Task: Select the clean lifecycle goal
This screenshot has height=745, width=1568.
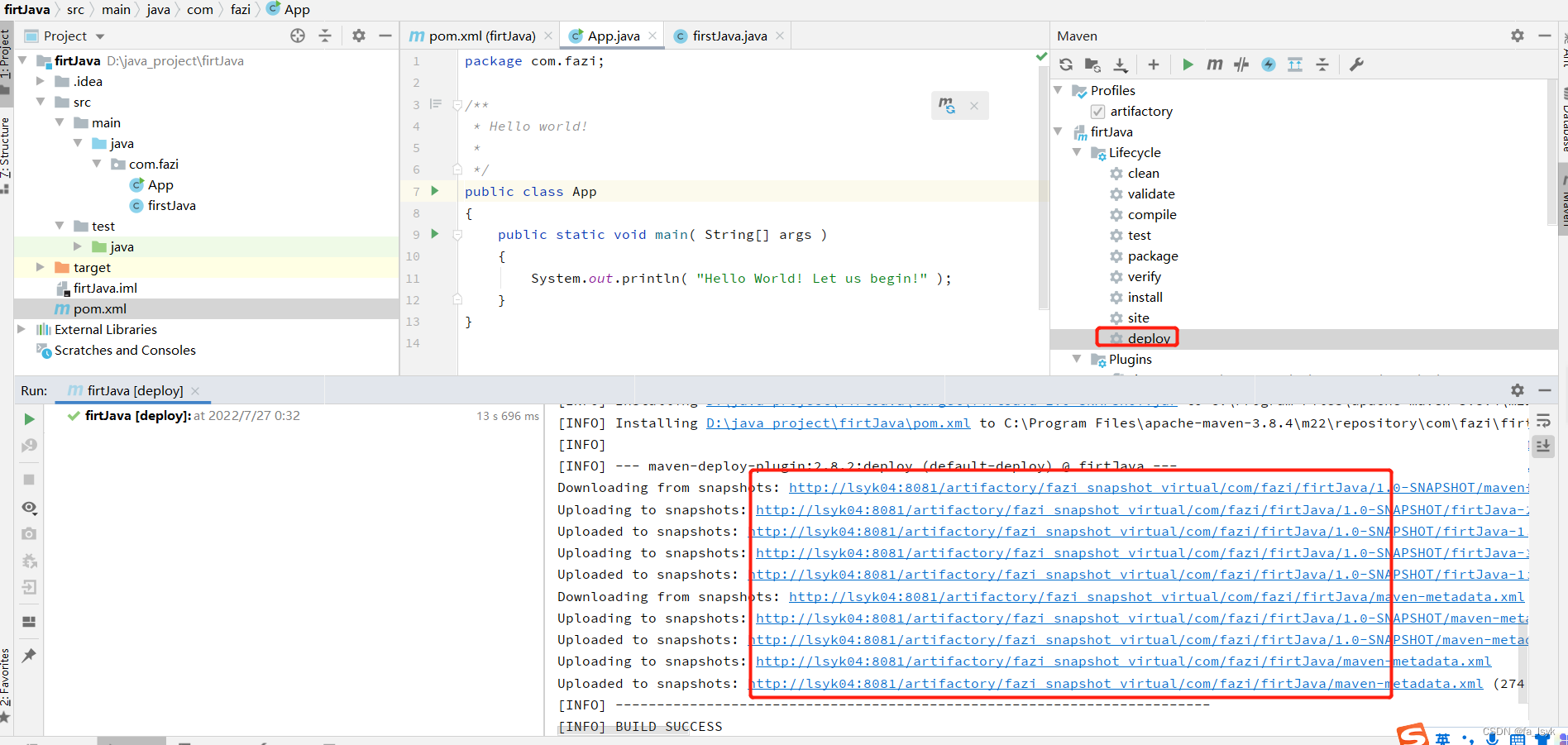Action: coord(1143,173)
